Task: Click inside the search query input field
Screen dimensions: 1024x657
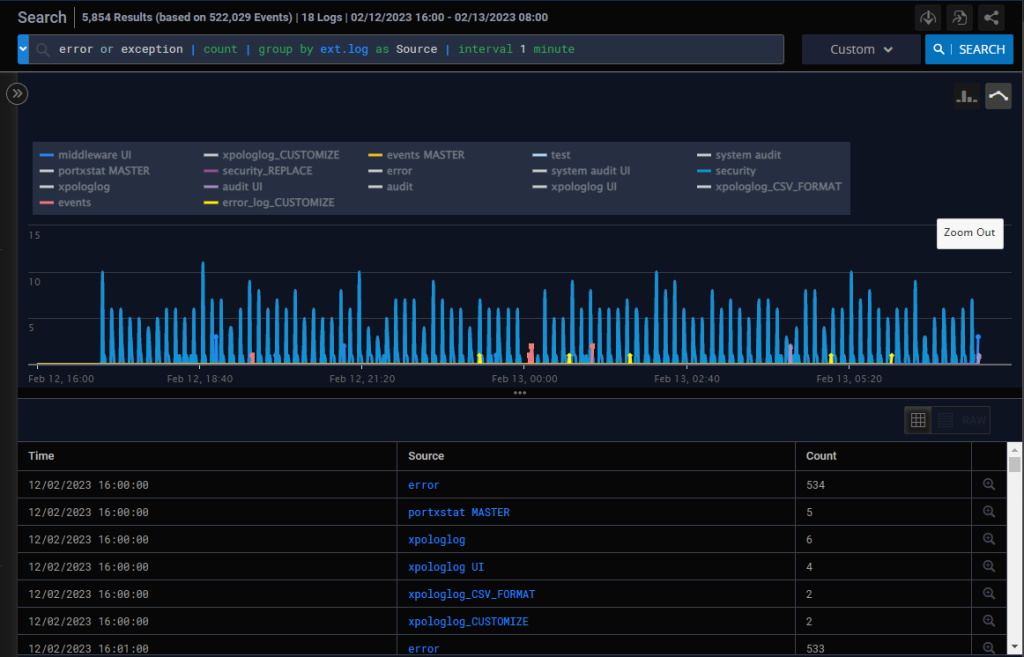Action: pyautogui.click(x=406, y=49)
